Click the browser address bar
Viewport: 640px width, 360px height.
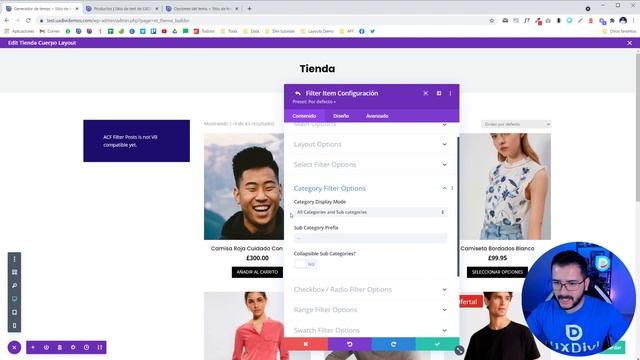pyautogui.click(x=261, y=20)
